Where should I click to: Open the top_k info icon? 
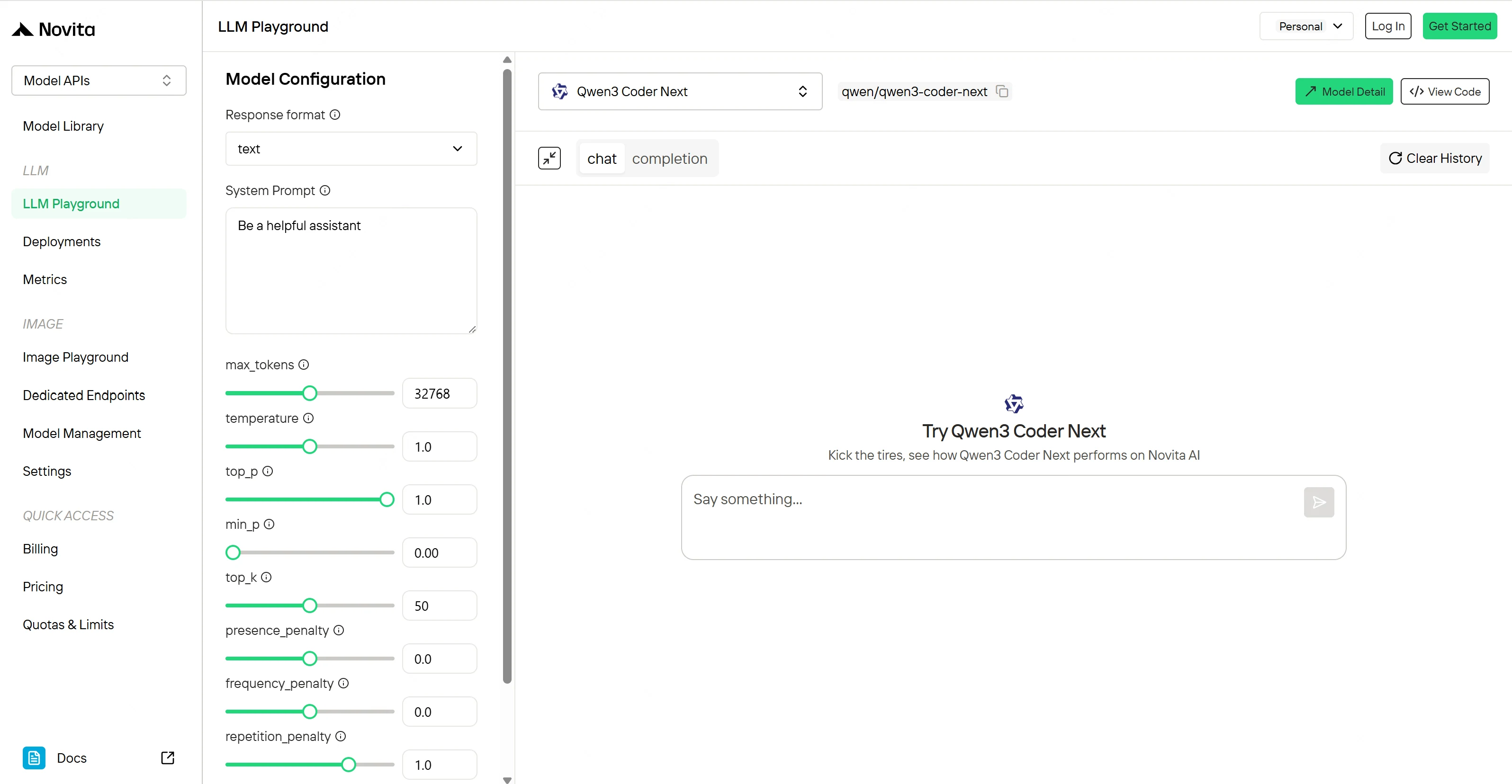tap(267, 577)
